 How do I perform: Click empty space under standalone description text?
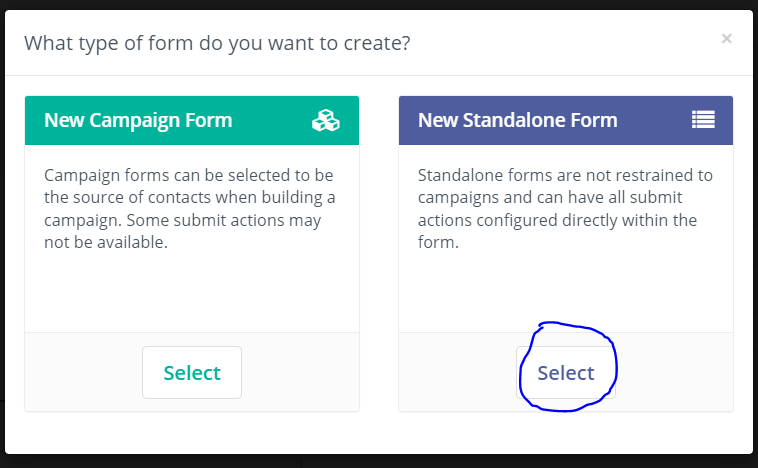click(566, 292)
